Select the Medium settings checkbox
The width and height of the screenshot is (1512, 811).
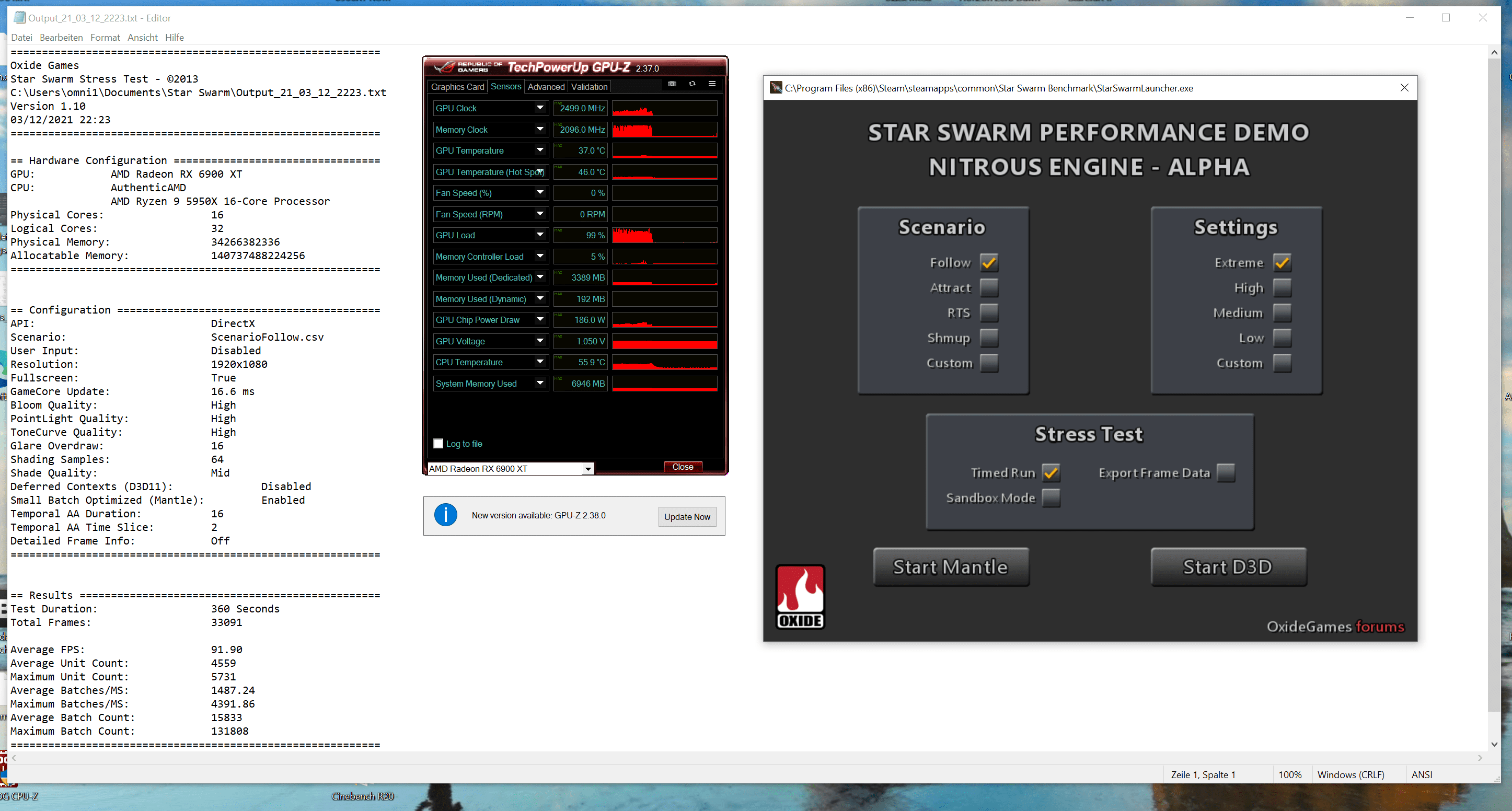(x=1282, y=313)
